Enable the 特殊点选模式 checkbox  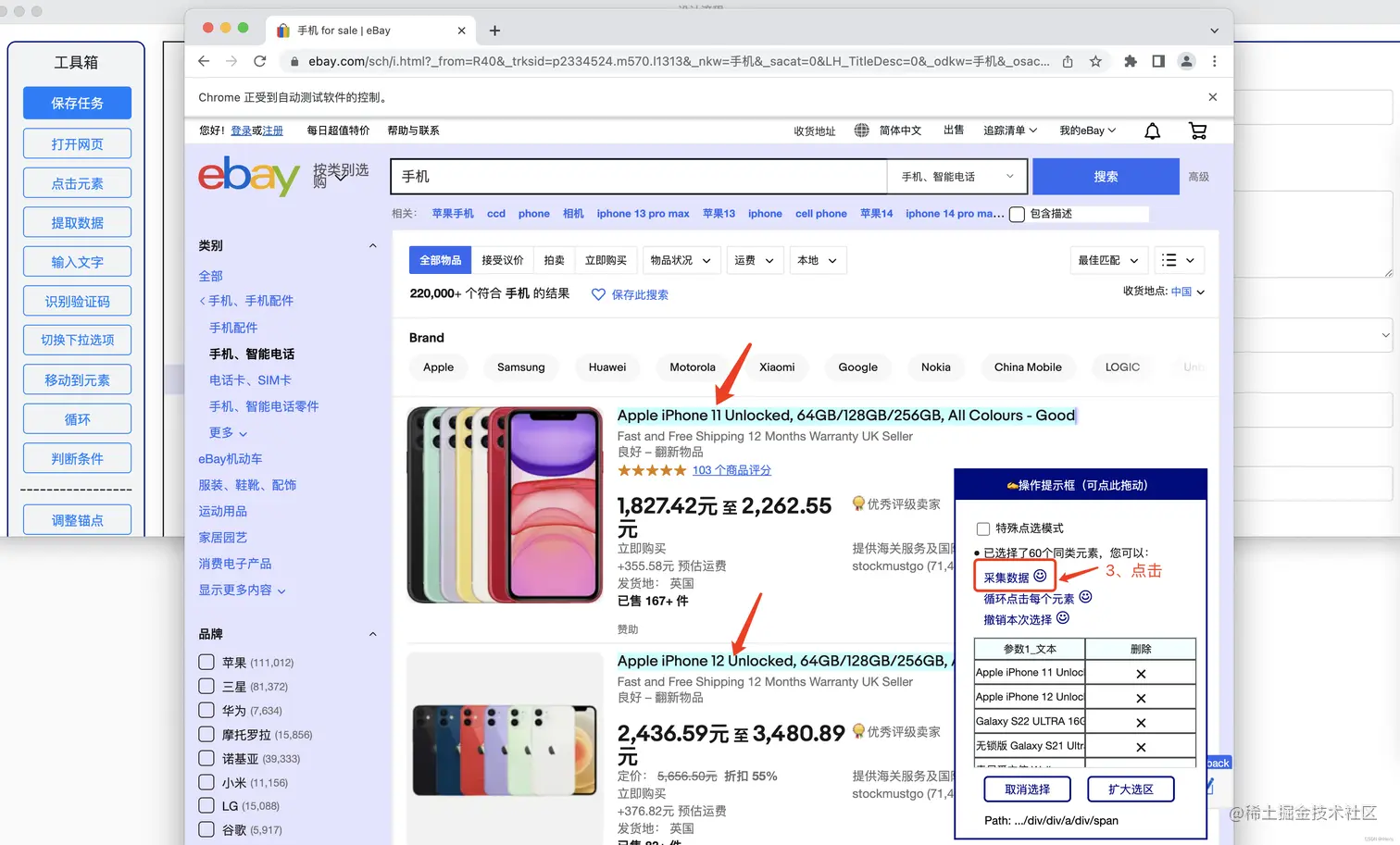tap(984, 529)
